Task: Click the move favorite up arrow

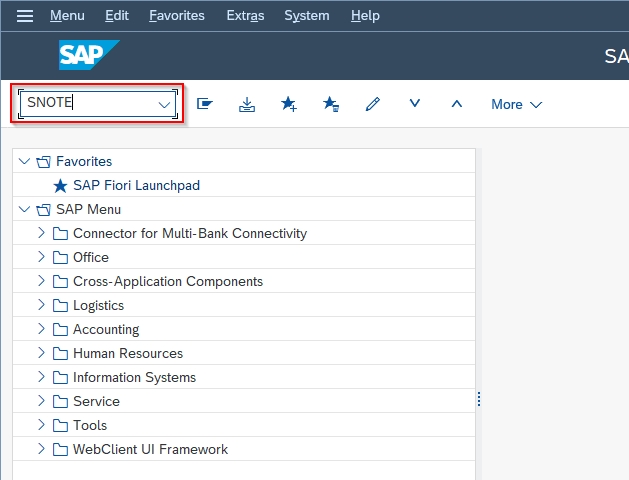Action: click(457, 104)
